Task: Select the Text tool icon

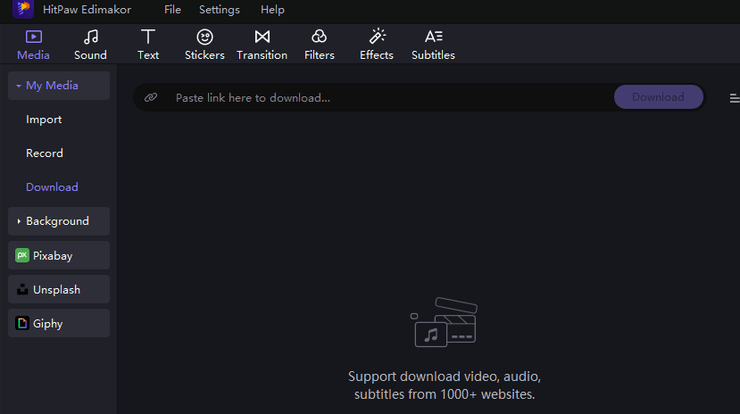Action: [148, 37]
